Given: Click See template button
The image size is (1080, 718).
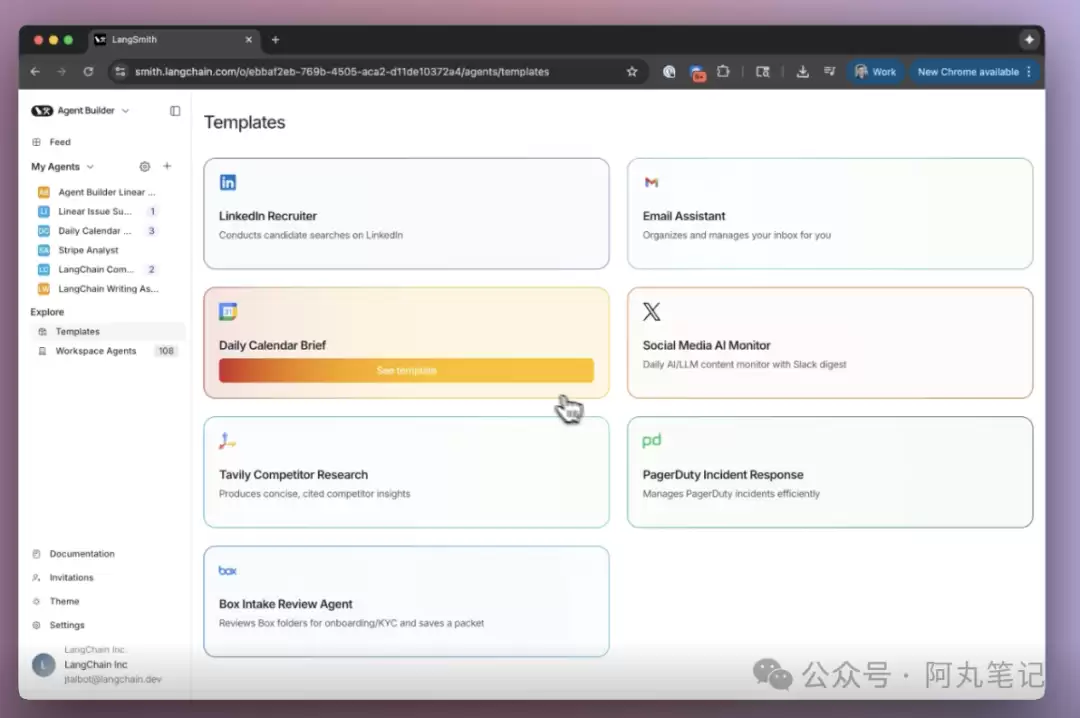Looking at the screenshot, I should (x=406, y=371).
